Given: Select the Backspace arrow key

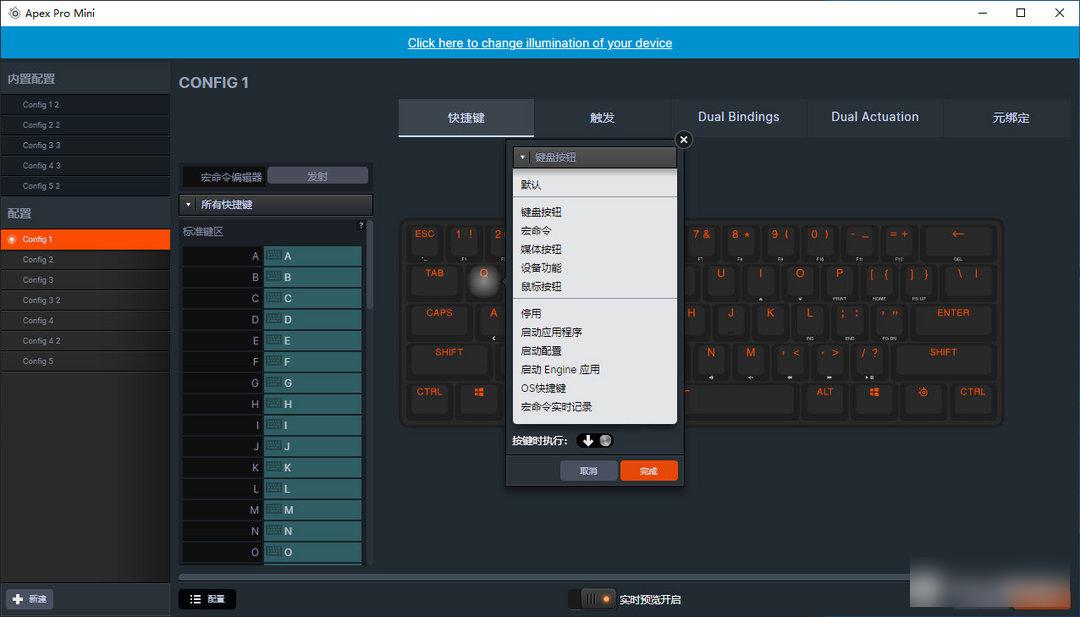Looking at the screenshot, I should [x=958, y=240].
